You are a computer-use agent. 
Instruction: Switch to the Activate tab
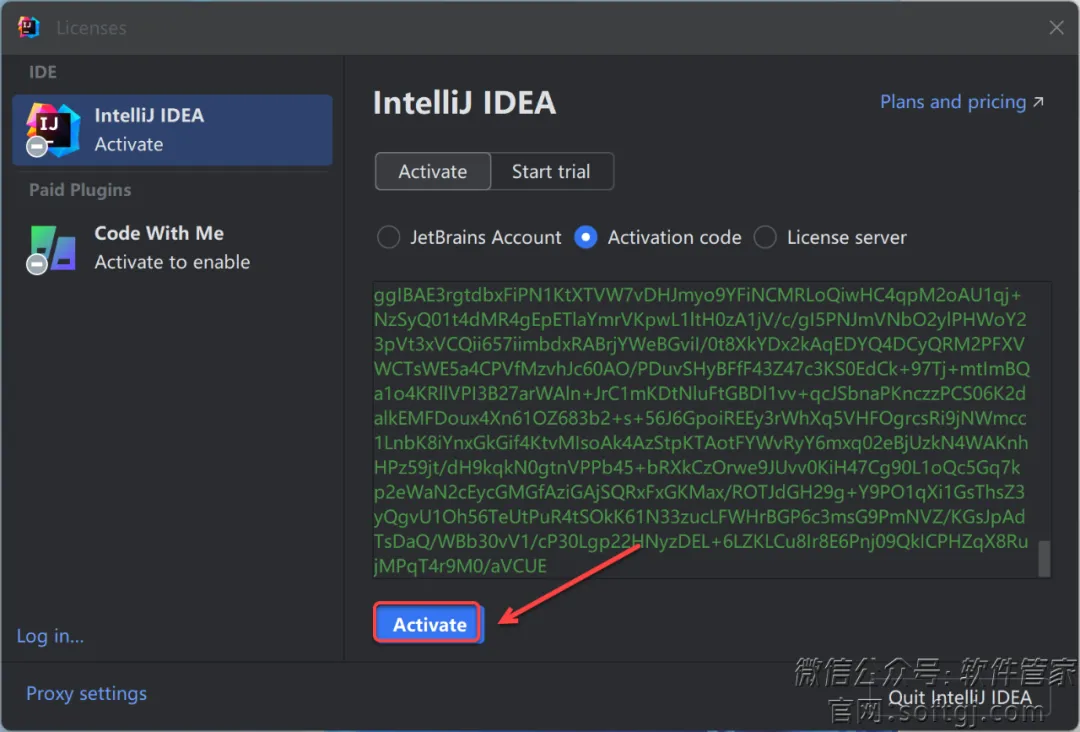click(433, 171)
